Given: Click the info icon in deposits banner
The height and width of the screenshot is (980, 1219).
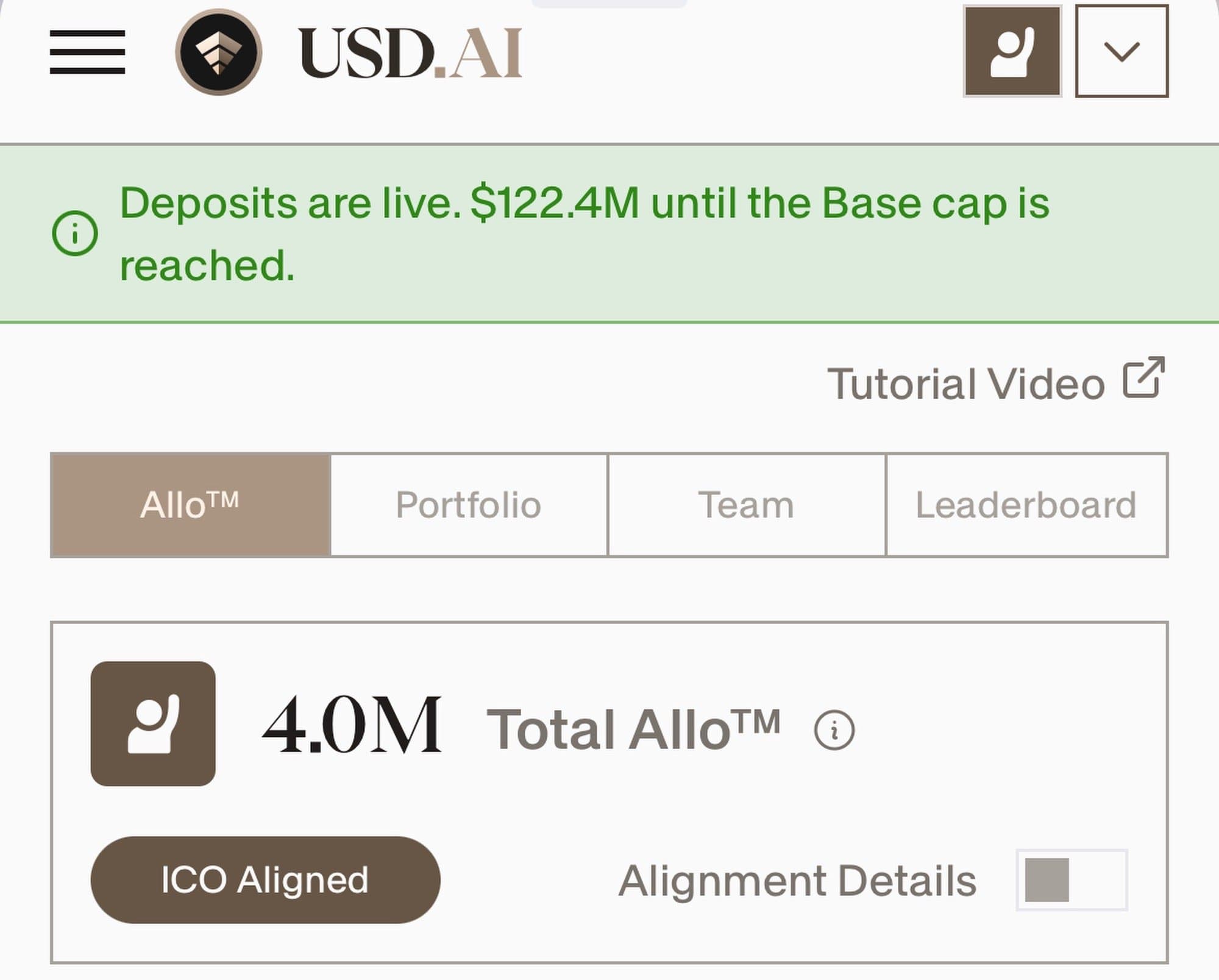Looking at the screenshot, I should pyautogui.click(x=75, y=233).
